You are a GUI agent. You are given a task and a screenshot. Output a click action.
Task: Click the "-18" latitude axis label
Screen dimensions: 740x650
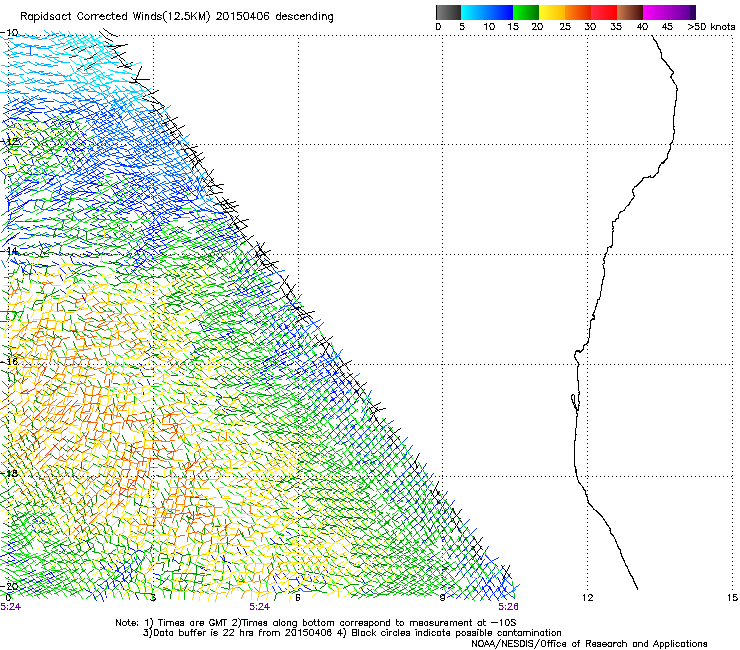pyautogui.click(x=9, y=473)
